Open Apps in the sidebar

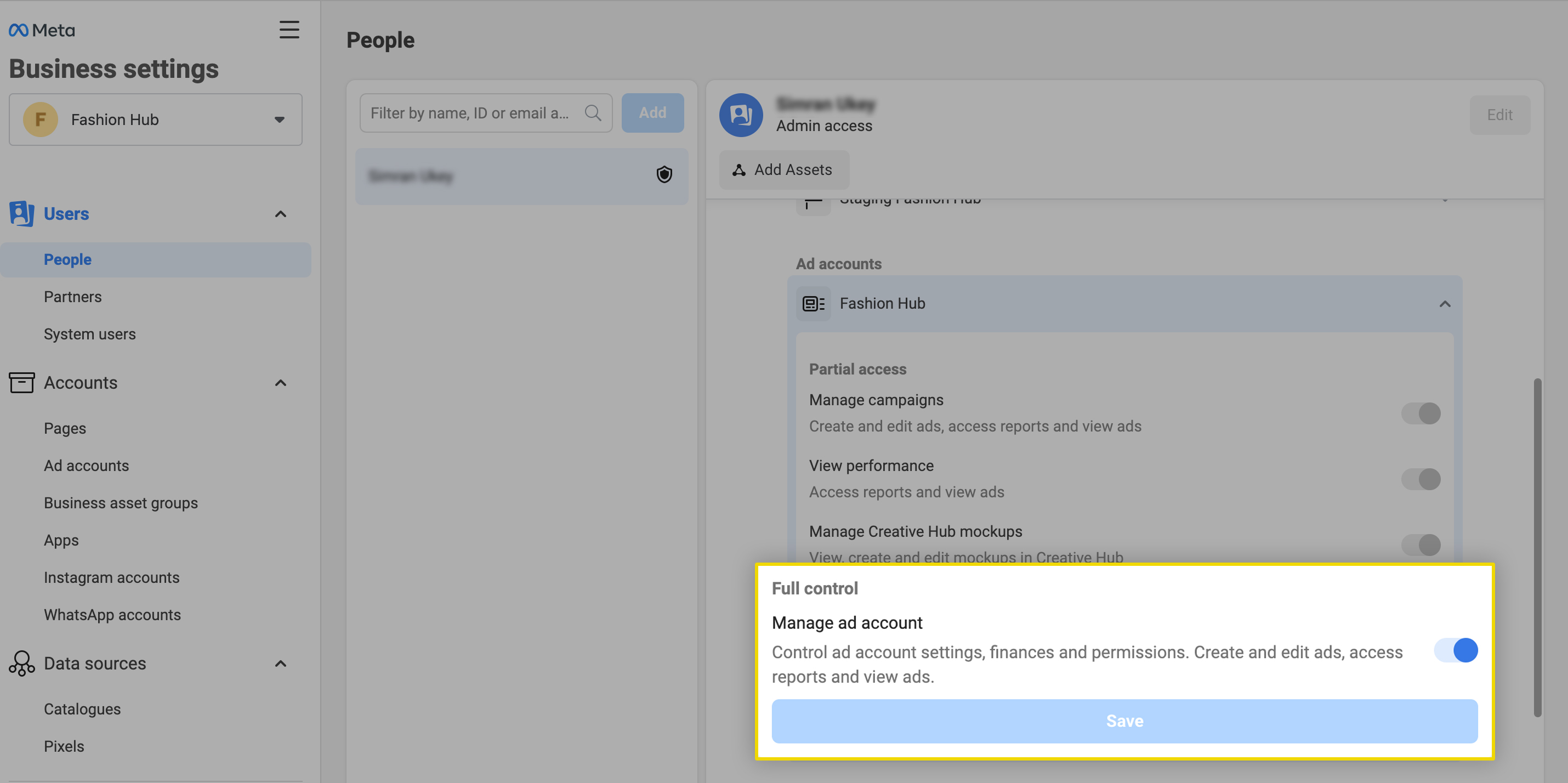(x=61, y=540)
